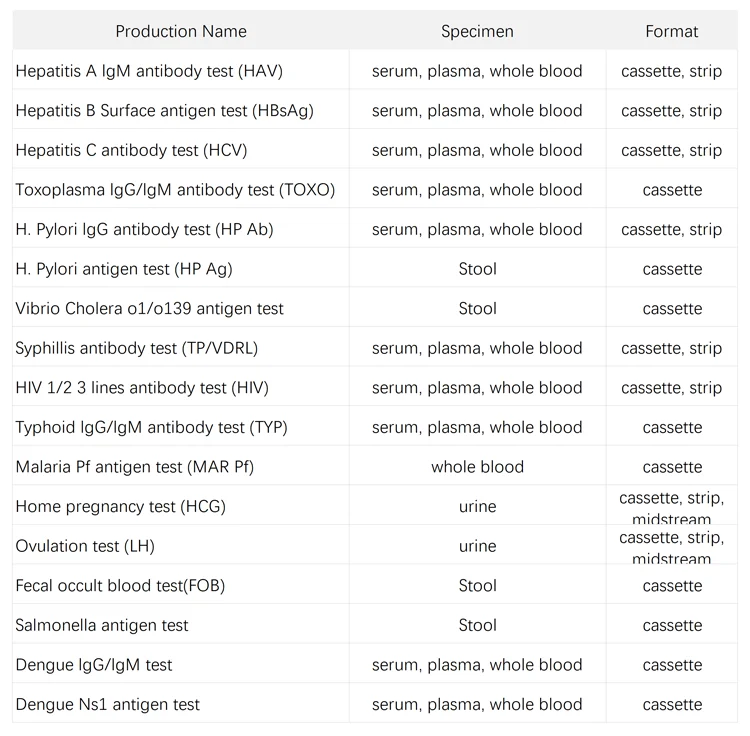
Task: Click Fecal occult blood test(FOB)
Action: point(120,586)
